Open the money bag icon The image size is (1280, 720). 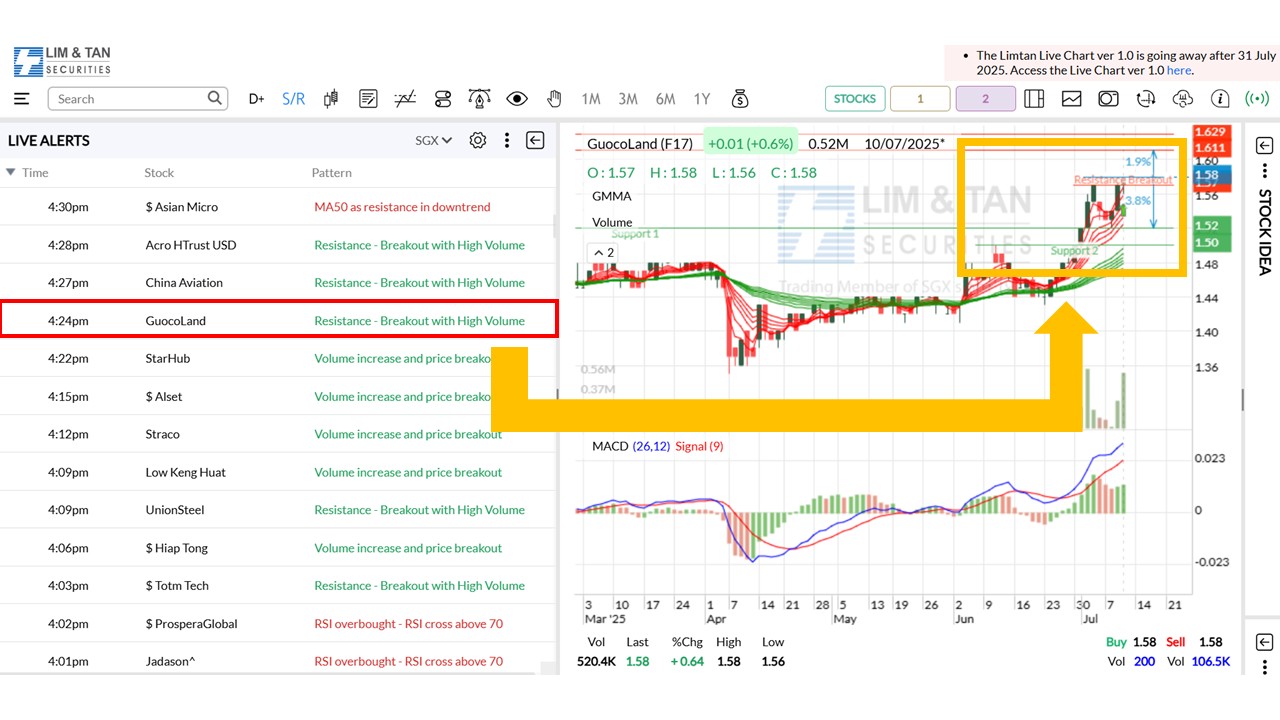click(740, 99)
